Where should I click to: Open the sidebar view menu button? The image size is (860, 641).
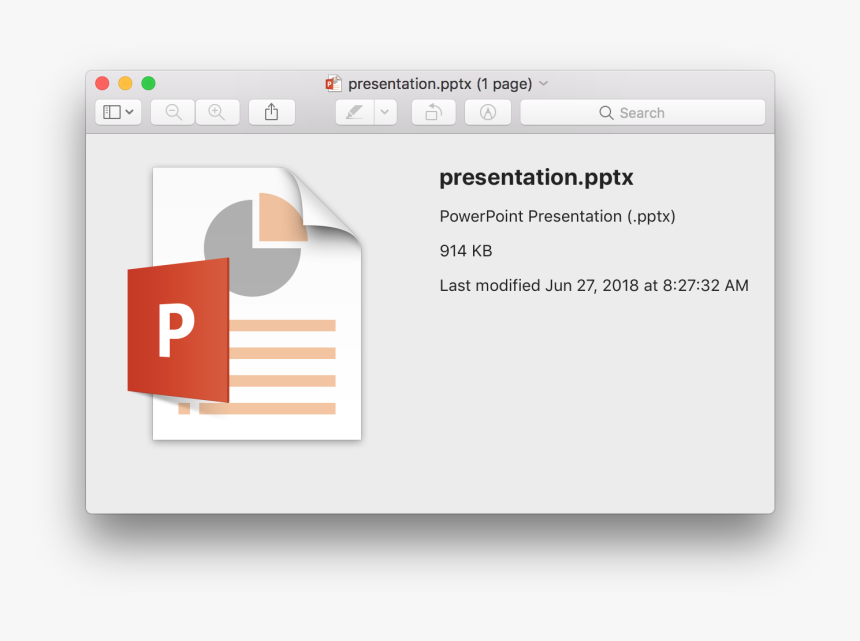click(x=118, y=112)
